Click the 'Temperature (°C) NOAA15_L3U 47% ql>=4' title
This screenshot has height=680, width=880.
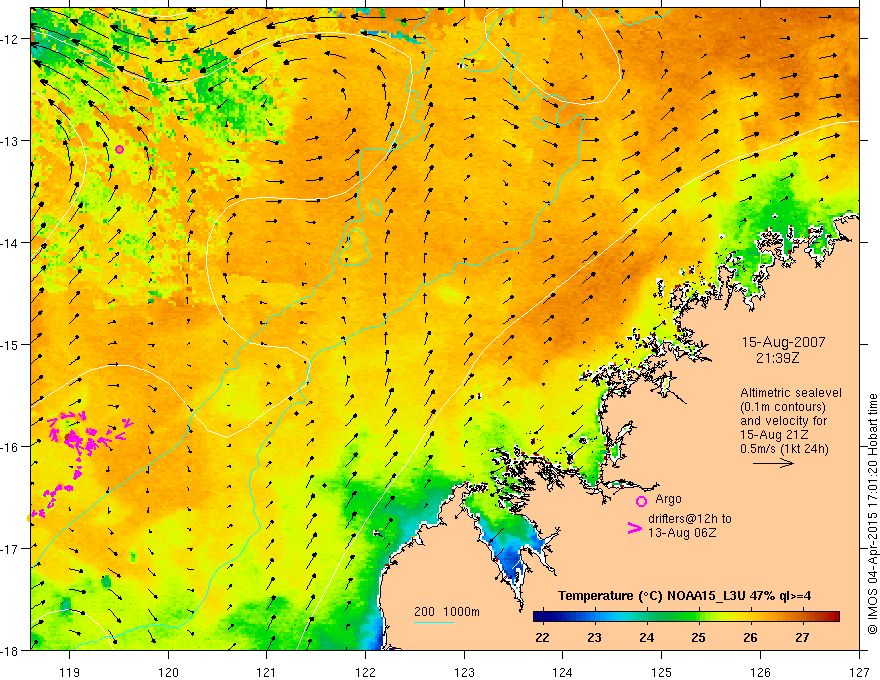684,596
